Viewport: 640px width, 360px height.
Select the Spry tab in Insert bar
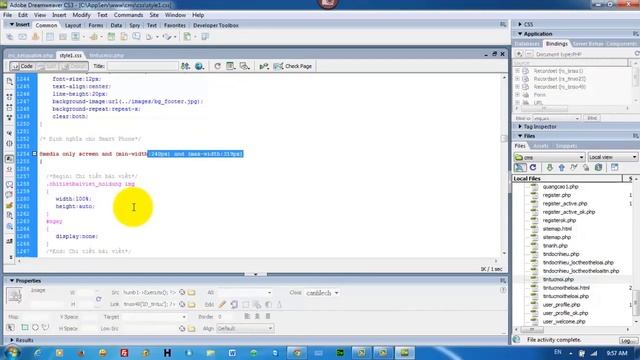click(x=134, y=25)
